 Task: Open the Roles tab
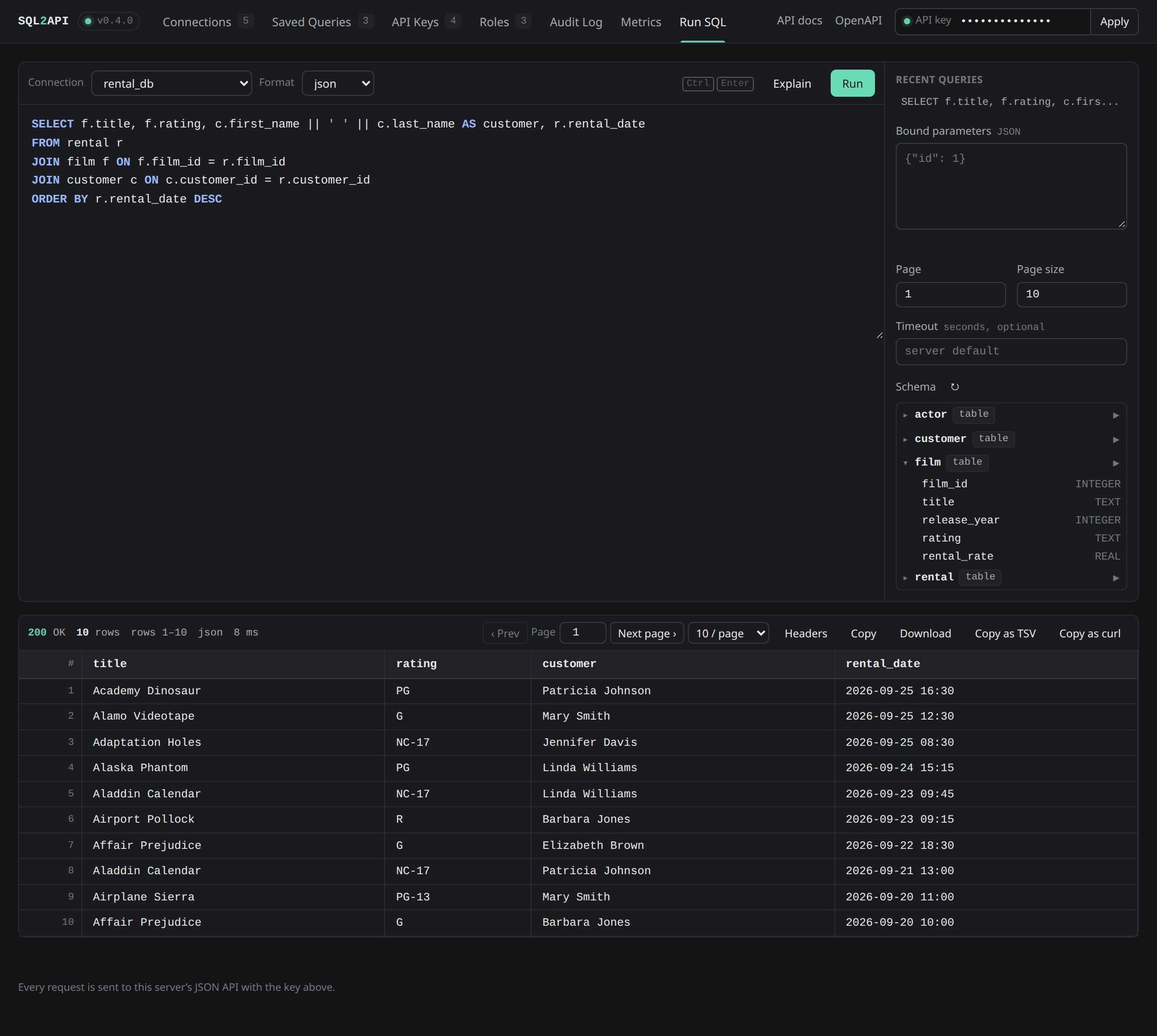coord(504,22)
